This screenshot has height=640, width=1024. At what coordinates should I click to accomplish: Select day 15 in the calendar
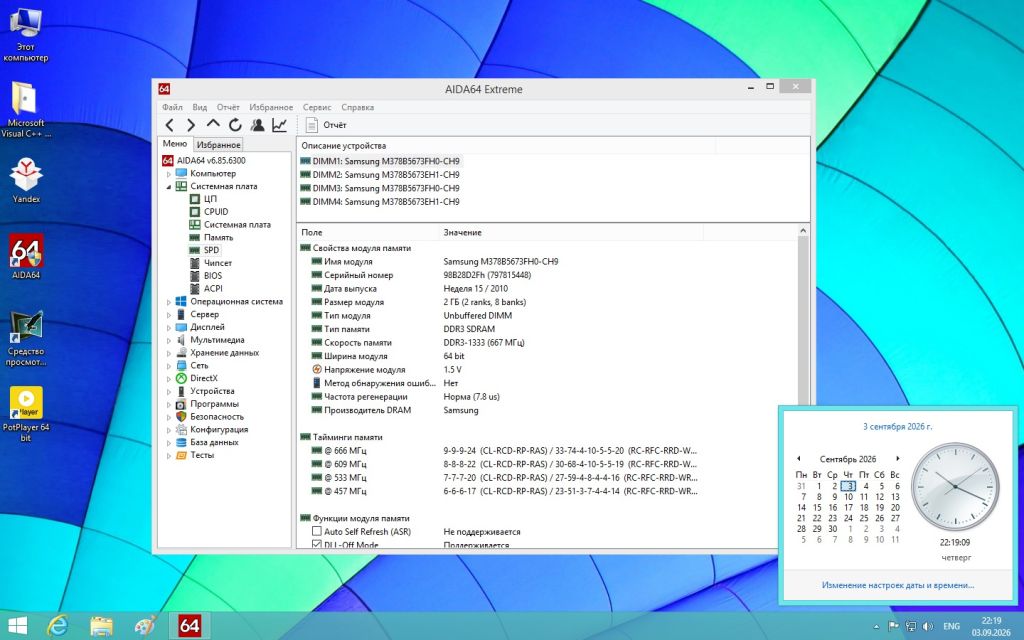(817, 507)
